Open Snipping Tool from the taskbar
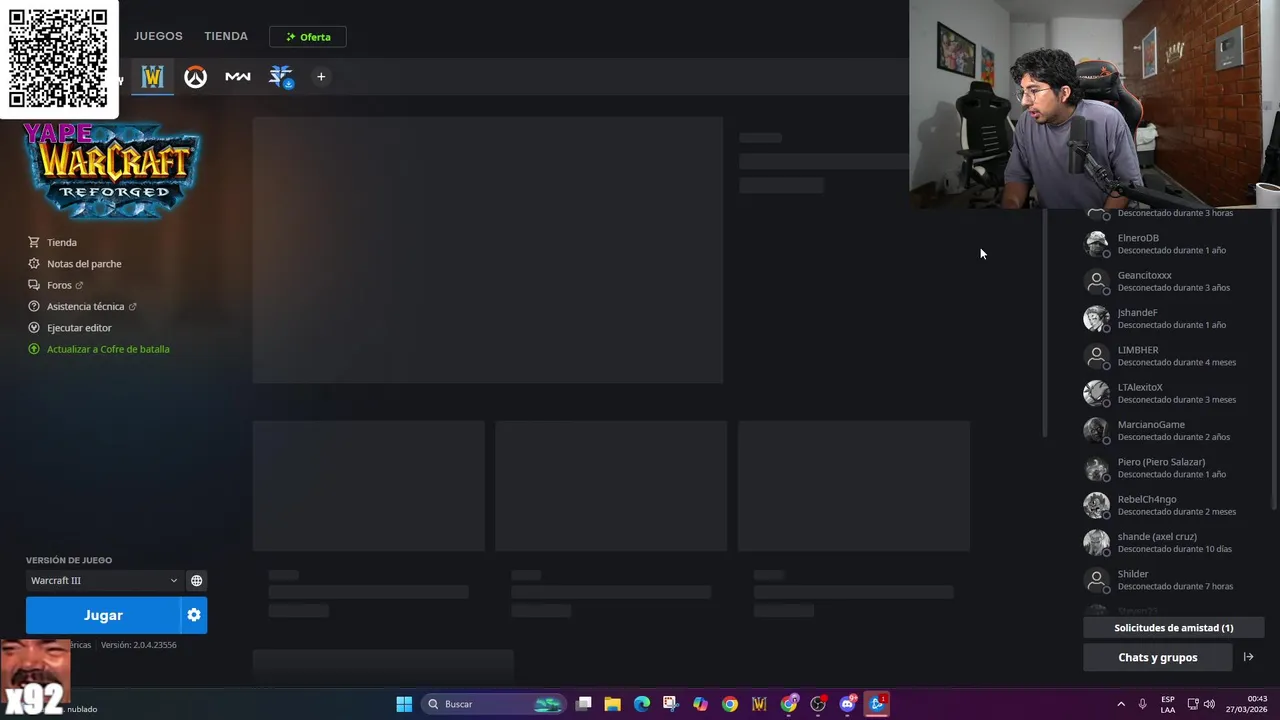Screen dimensions: 1280x720 [x=671, y=704]
